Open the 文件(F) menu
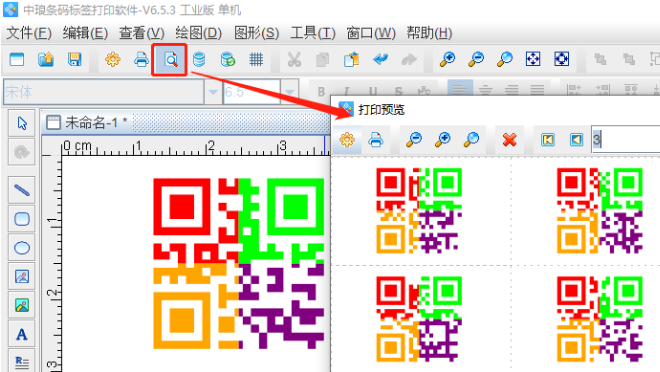The image size is (660, 372). click(29, 33)
